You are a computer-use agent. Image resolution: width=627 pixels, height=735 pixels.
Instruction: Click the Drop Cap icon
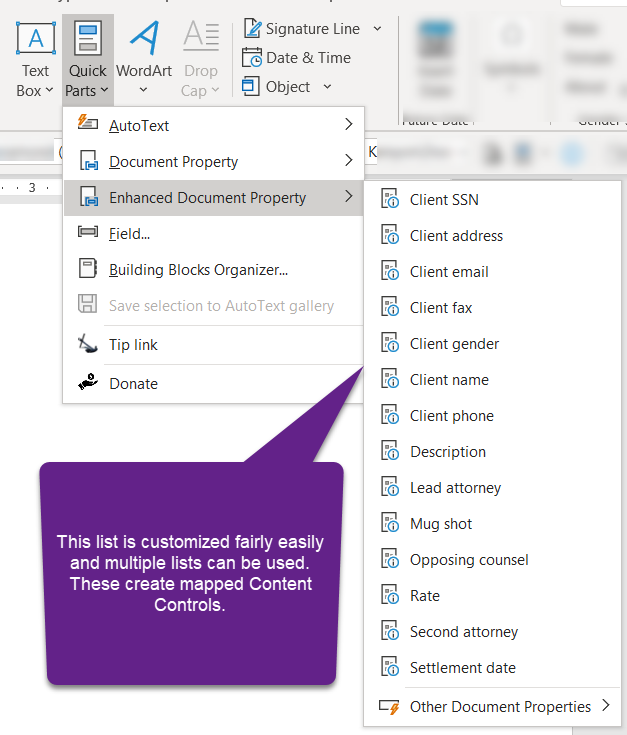click(x=201, y=36)
